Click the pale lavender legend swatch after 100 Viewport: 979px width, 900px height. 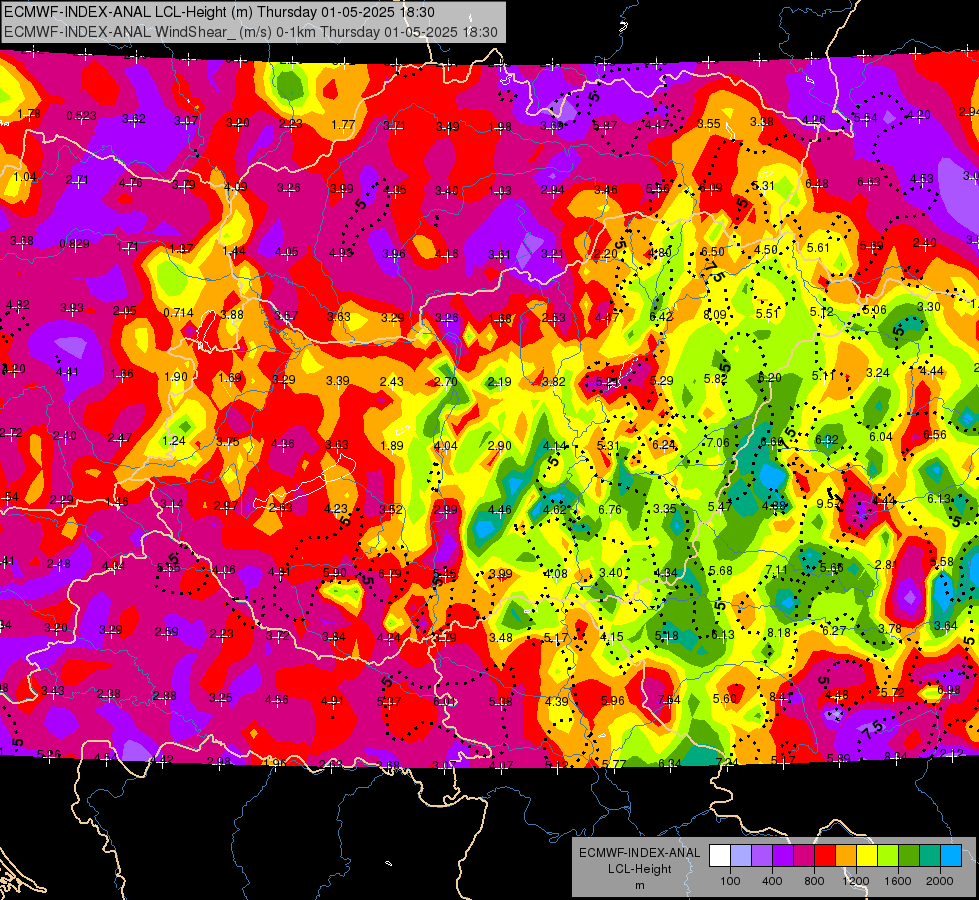pos(740,856)
